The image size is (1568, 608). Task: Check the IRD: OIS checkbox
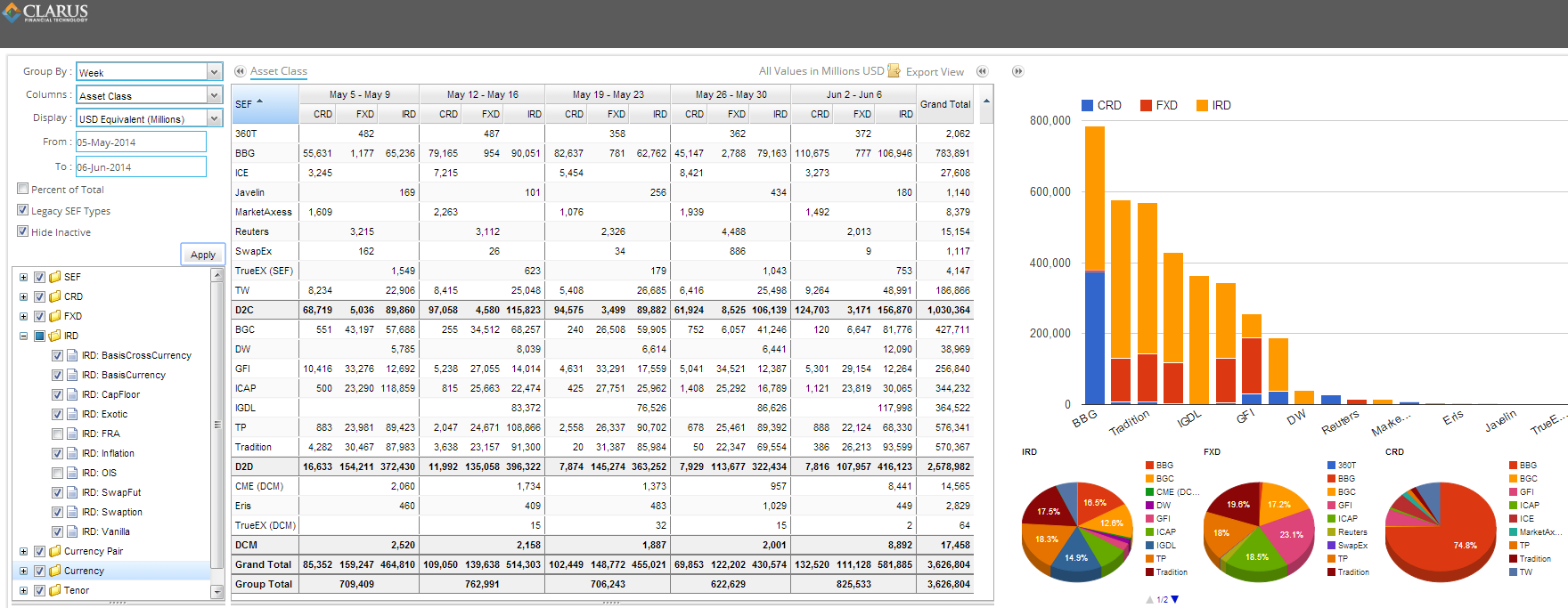point(57,473)
